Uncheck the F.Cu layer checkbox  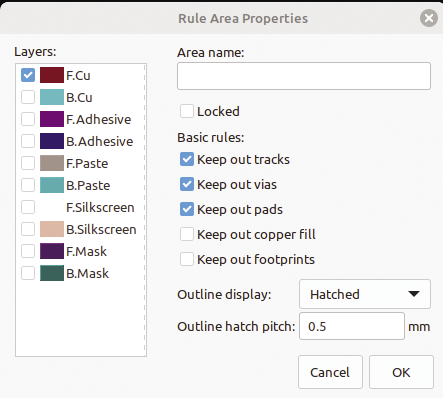[28, 75]
